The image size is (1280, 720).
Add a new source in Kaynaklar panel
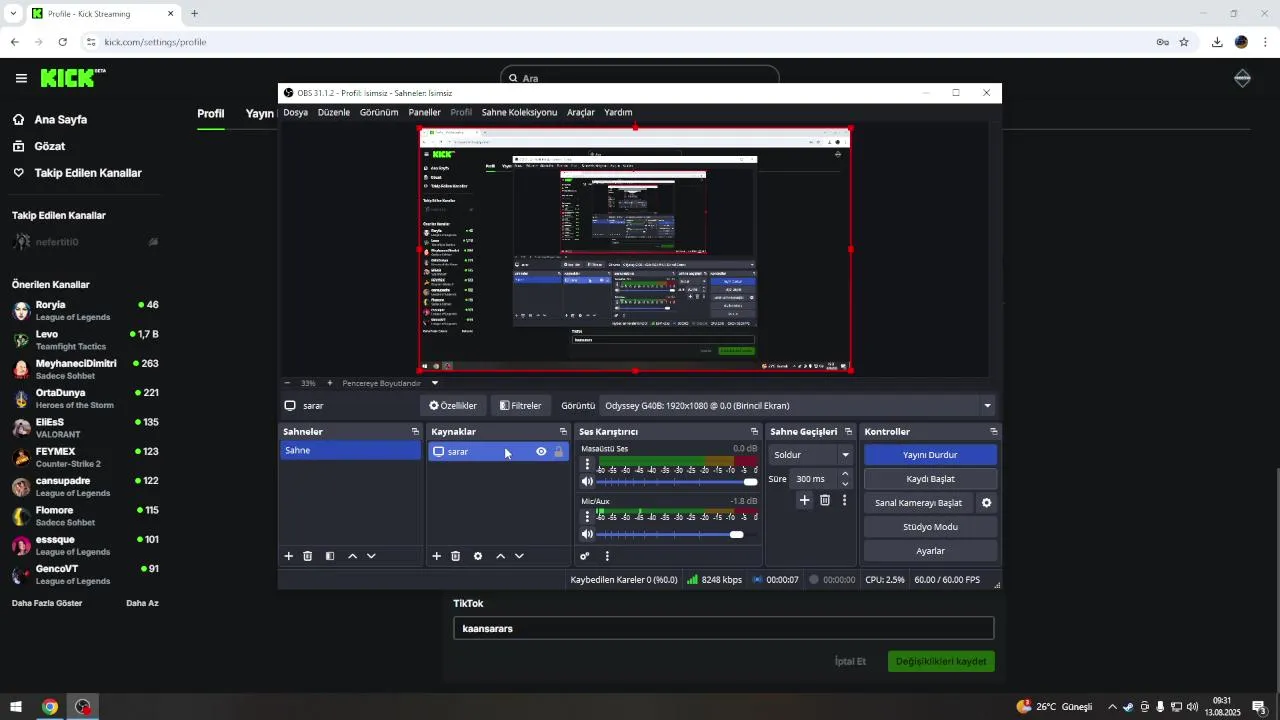click(436, 556)
